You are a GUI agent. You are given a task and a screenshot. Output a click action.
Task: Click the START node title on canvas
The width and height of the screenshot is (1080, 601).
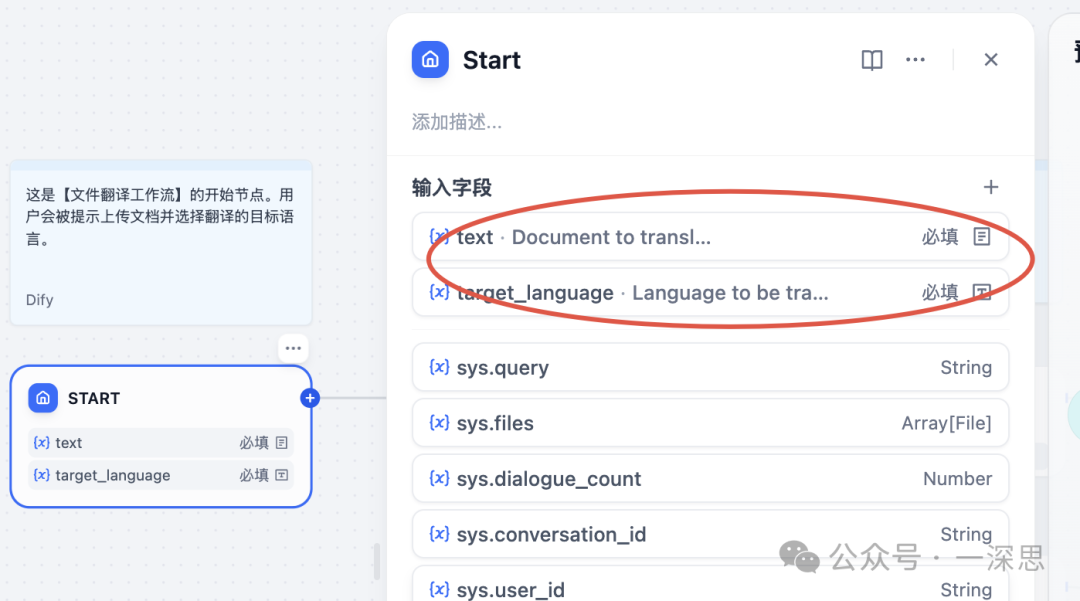[94, 398]
